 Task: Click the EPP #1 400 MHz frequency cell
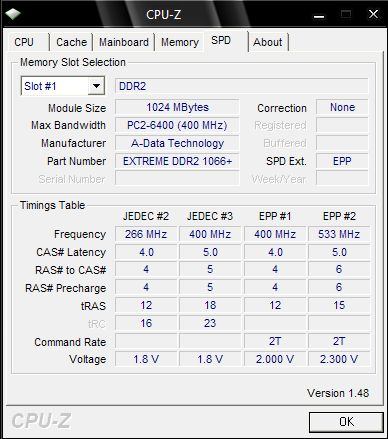(275, 234)
